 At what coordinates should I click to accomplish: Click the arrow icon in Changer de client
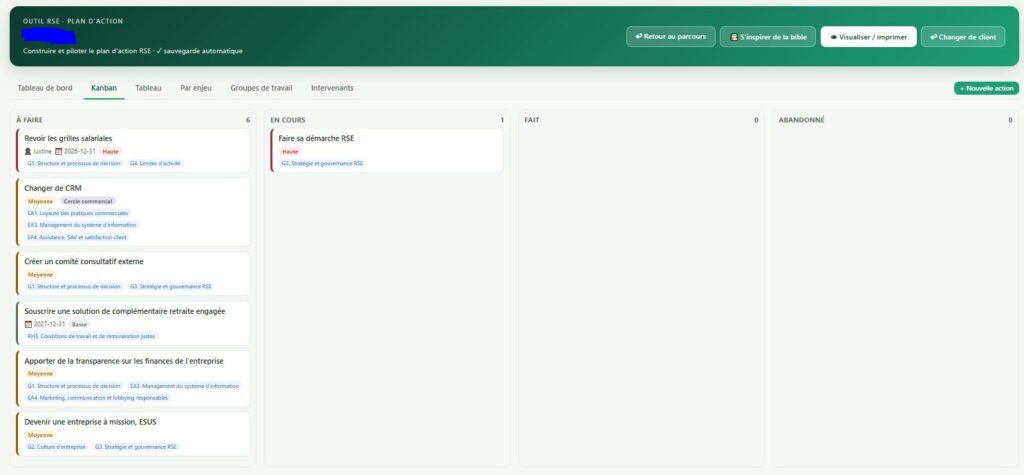[x=933, y=37]
